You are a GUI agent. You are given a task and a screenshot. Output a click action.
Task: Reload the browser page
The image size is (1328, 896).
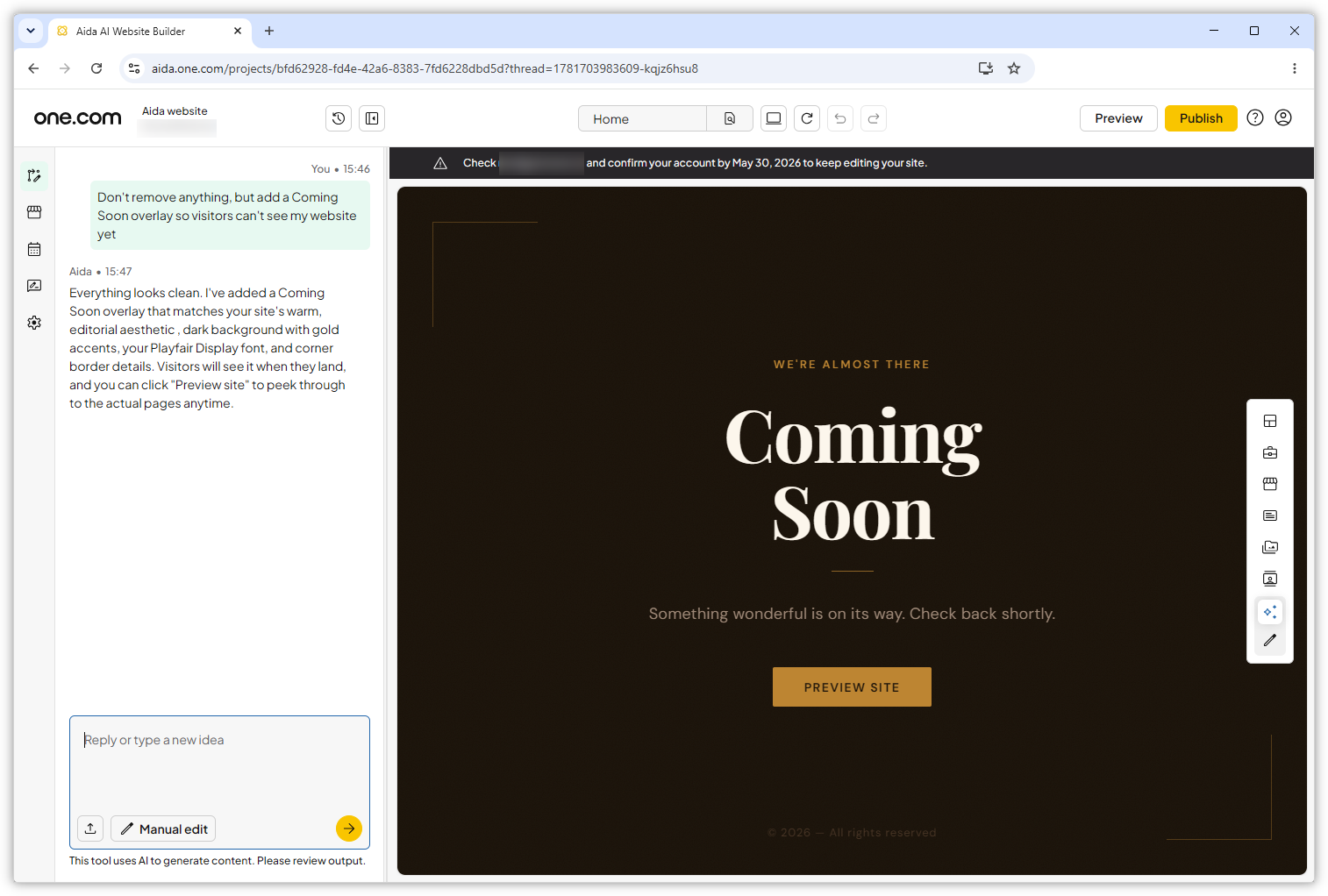pyautogui.click(x=96, y=68)
